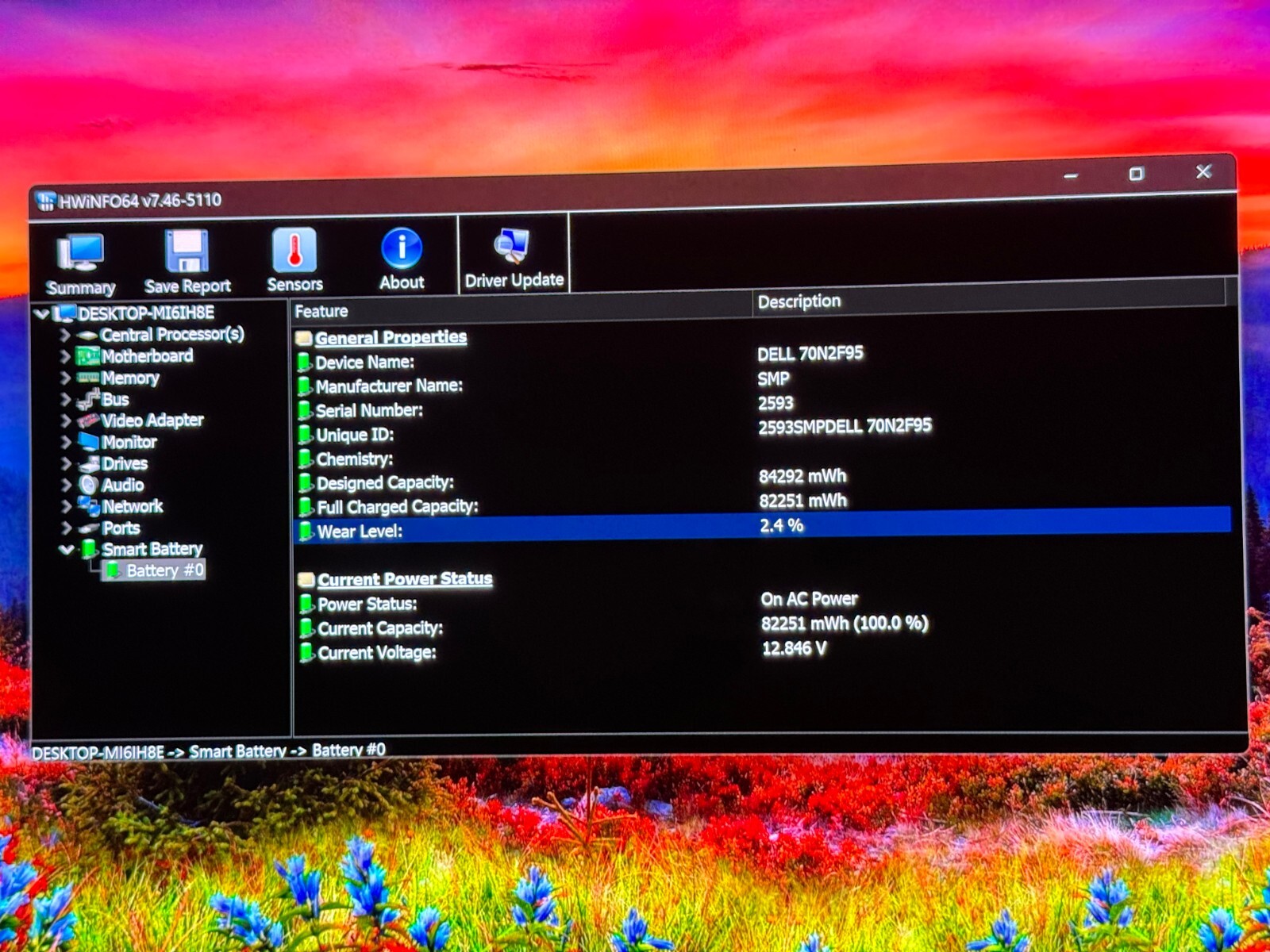The image size is (1270, 952).
Task: Click the Current Power Status heading
Action: tap(405, 579)
